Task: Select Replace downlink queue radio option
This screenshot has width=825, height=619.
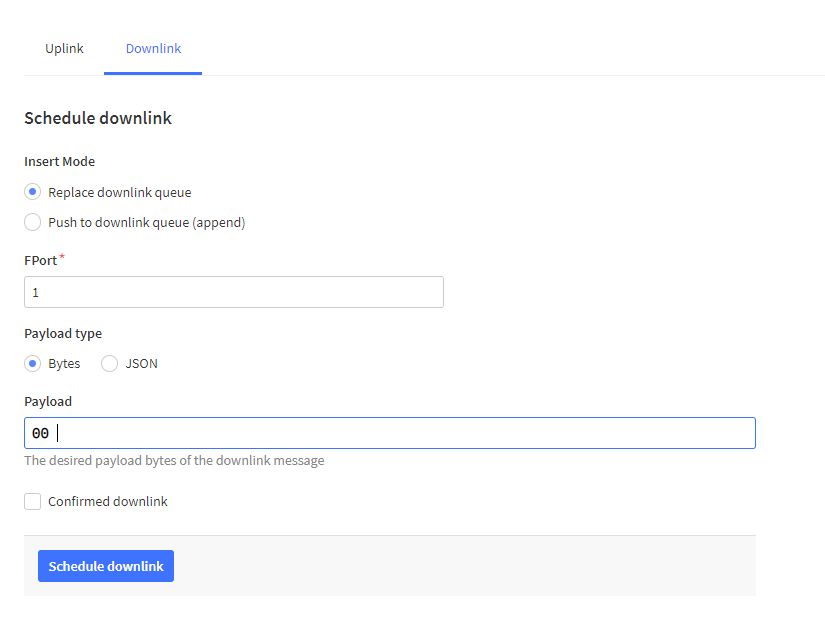Action: [x=33, y=192]
